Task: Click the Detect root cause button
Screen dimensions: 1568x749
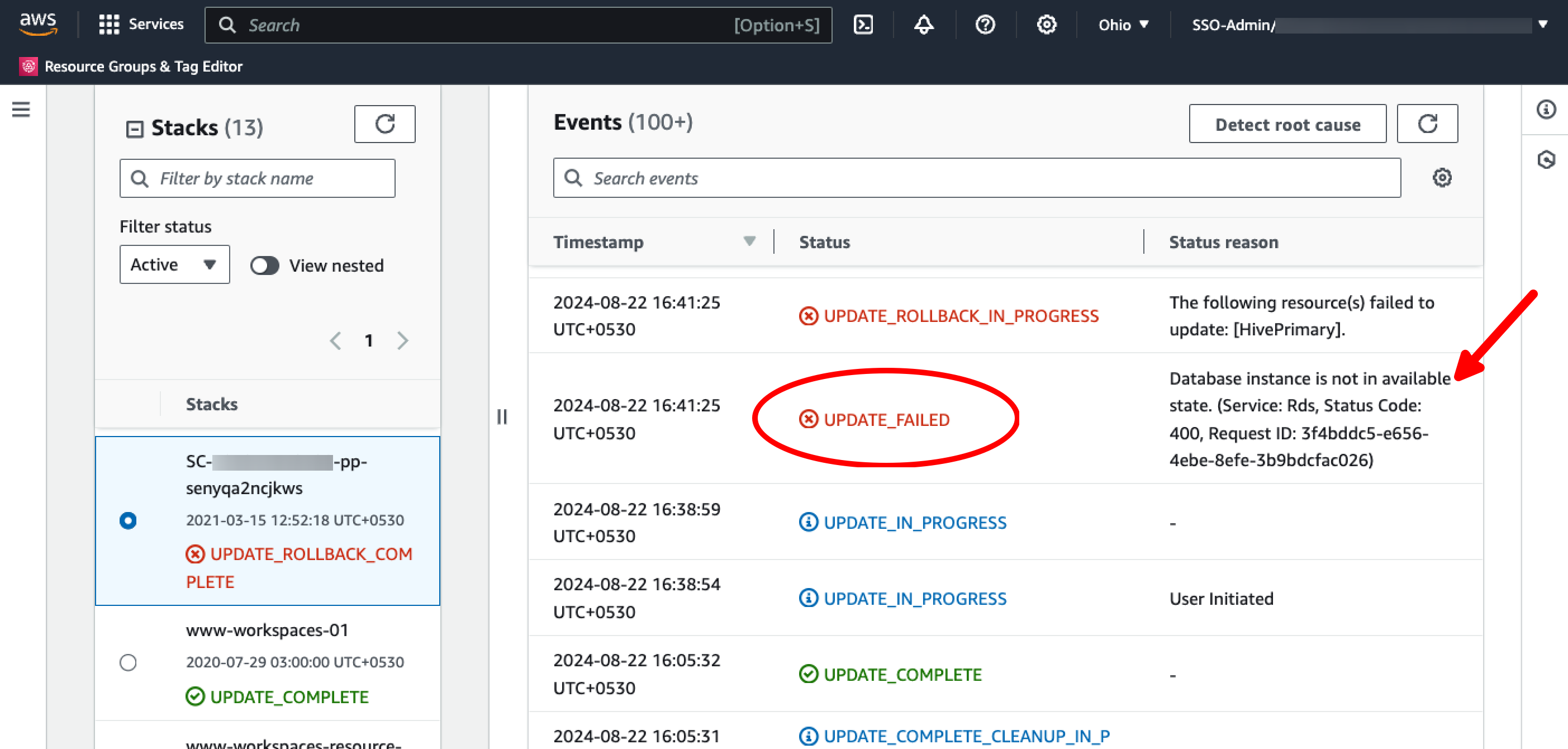Action: 1287,124
